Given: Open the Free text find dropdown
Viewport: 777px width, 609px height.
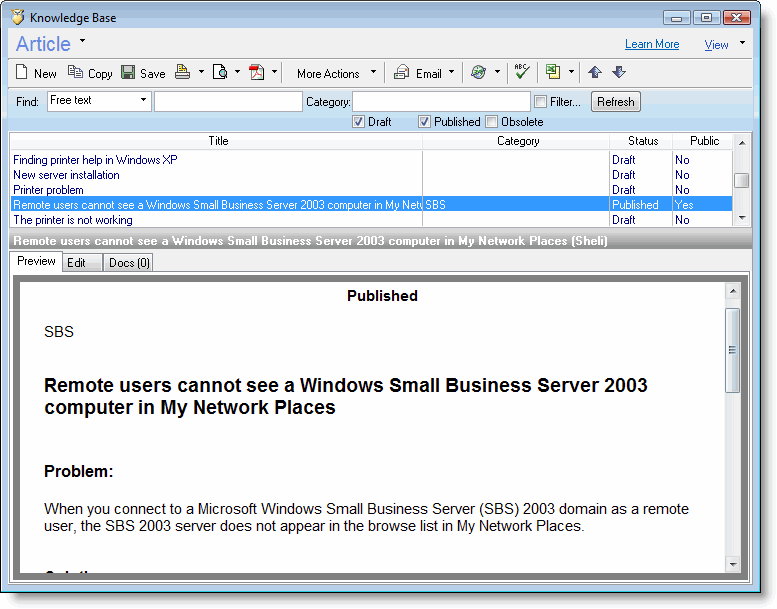Looking at the screenshot, I should tap(143, 101).
